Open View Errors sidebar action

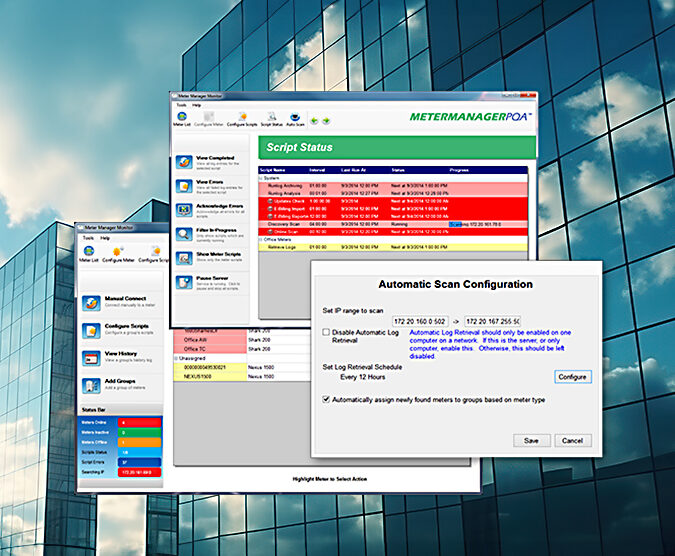pos(212,187)
